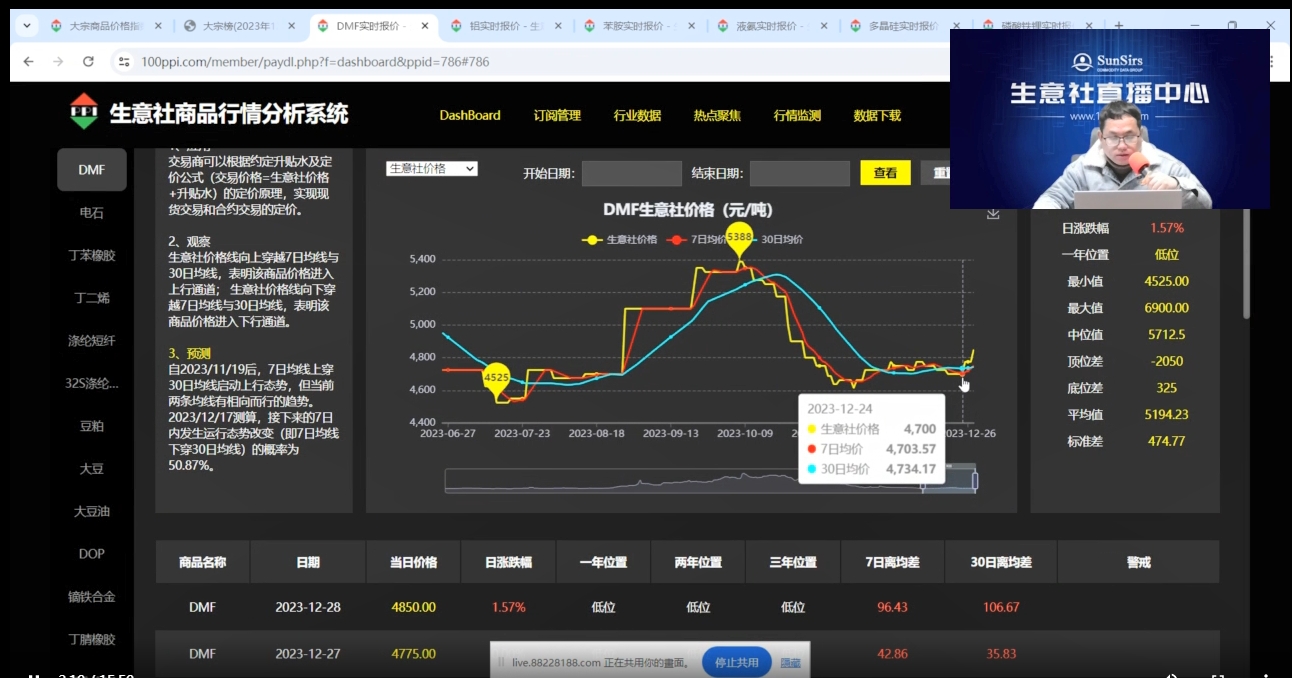Click the 4850.00 price cell
Screen dimensions: 1292x678
(413, 607)
